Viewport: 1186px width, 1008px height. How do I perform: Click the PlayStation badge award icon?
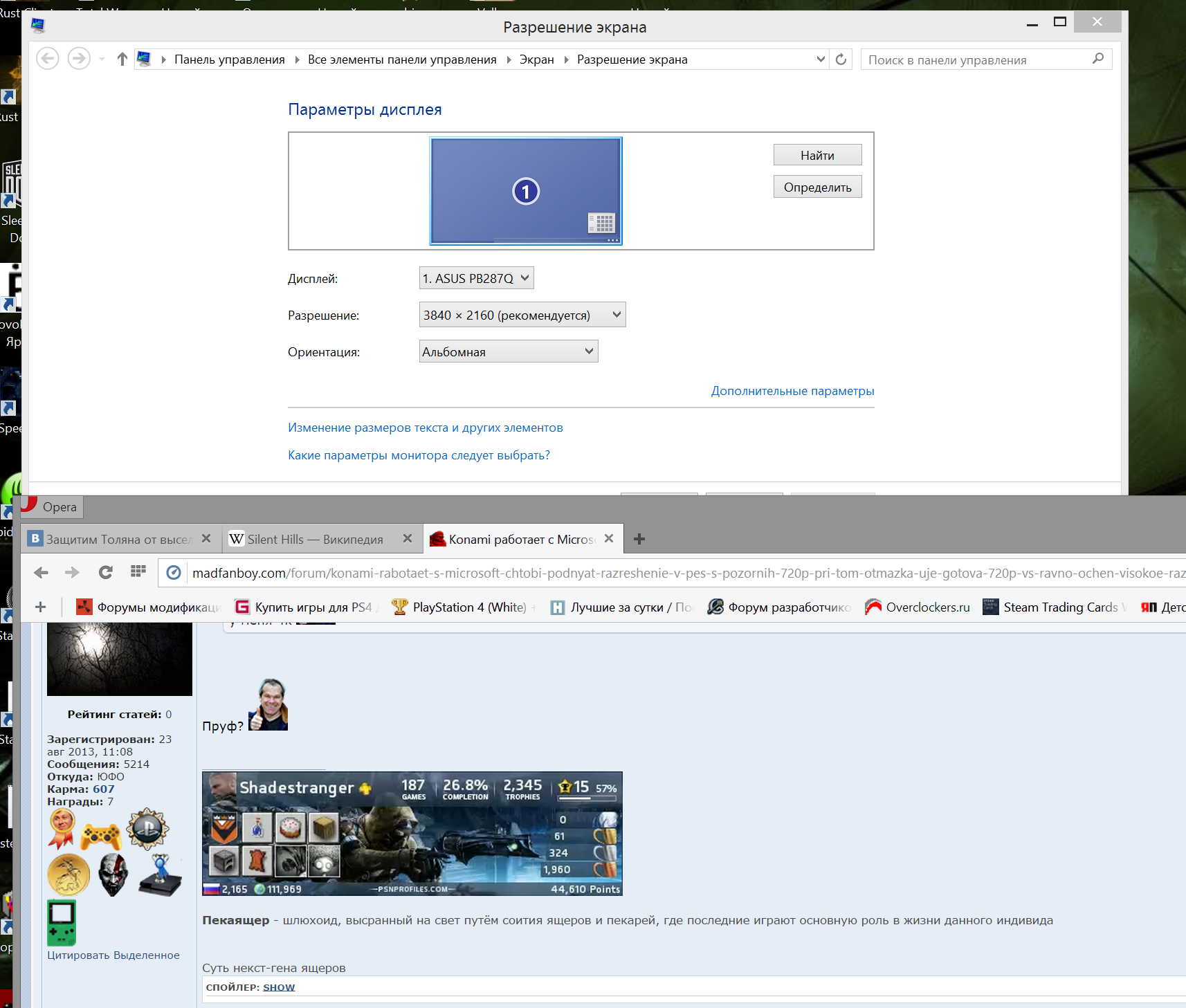(147, 828)
